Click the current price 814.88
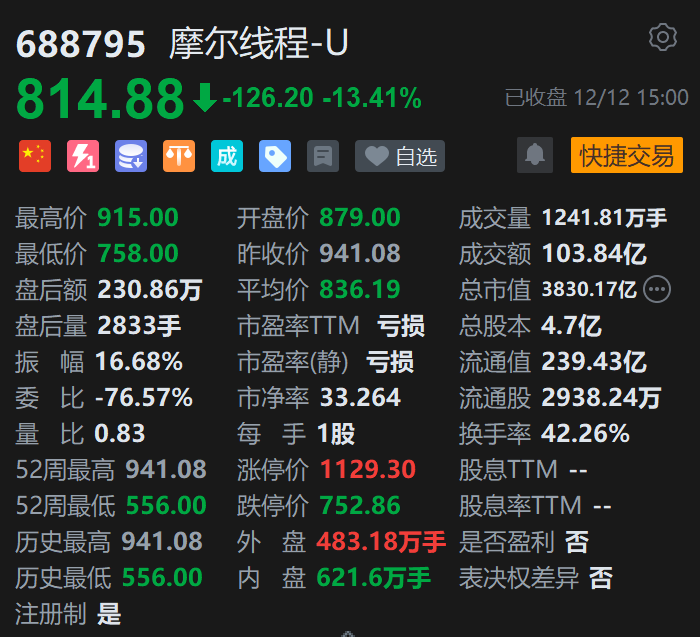The image size is (700, 637). coord(101,98)
